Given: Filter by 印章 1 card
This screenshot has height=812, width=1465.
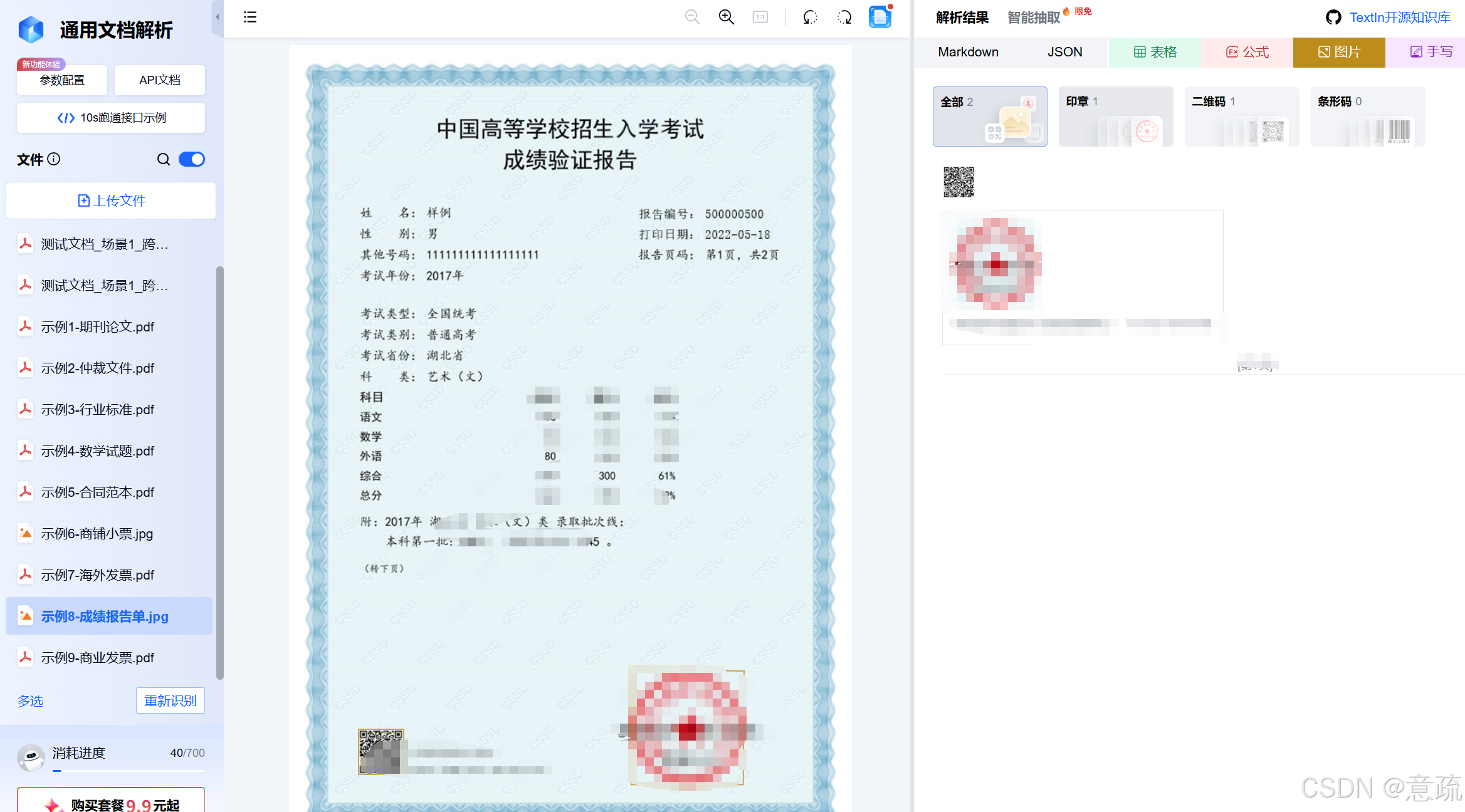Looking at the screenshot, I should click(1116, 117).
